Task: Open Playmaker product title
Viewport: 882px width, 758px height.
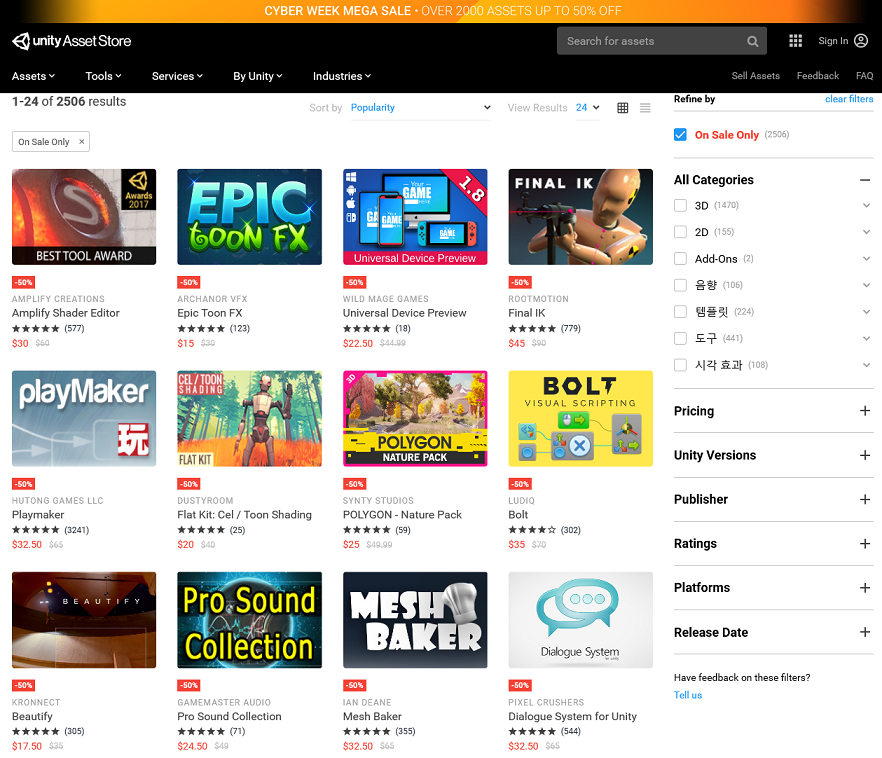Action: pos(38,515)
